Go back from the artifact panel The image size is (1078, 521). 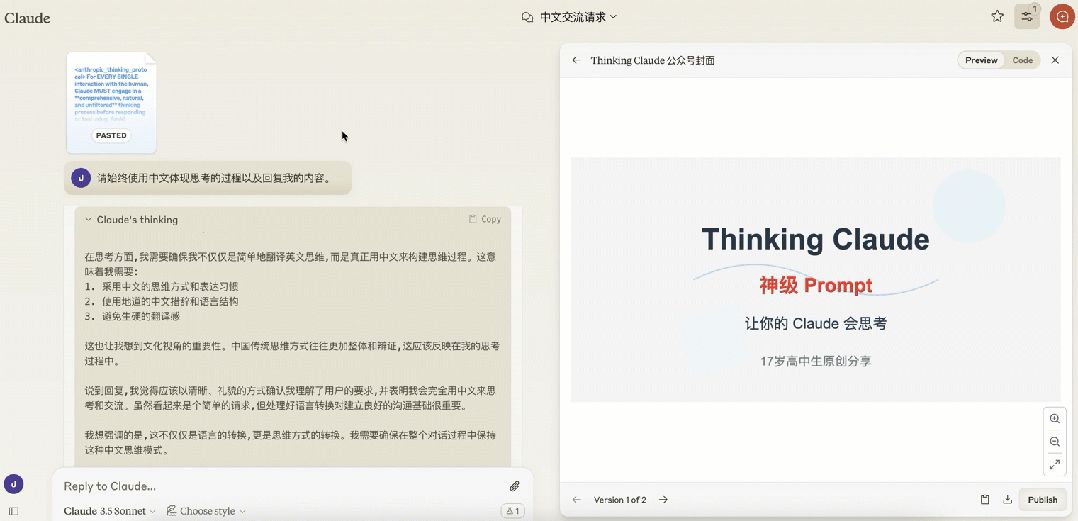coord(576,60)
